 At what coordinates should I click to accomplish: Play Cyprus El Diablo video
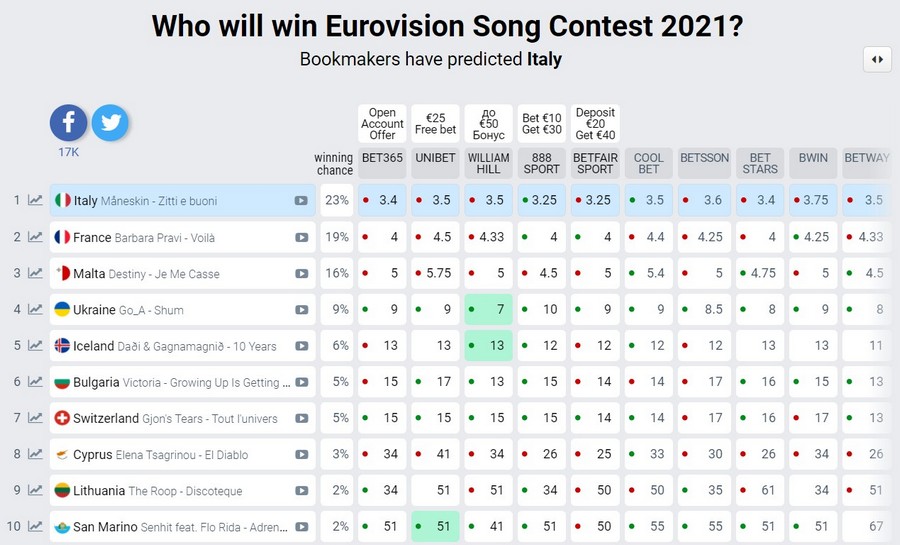(x=301, y=455)
